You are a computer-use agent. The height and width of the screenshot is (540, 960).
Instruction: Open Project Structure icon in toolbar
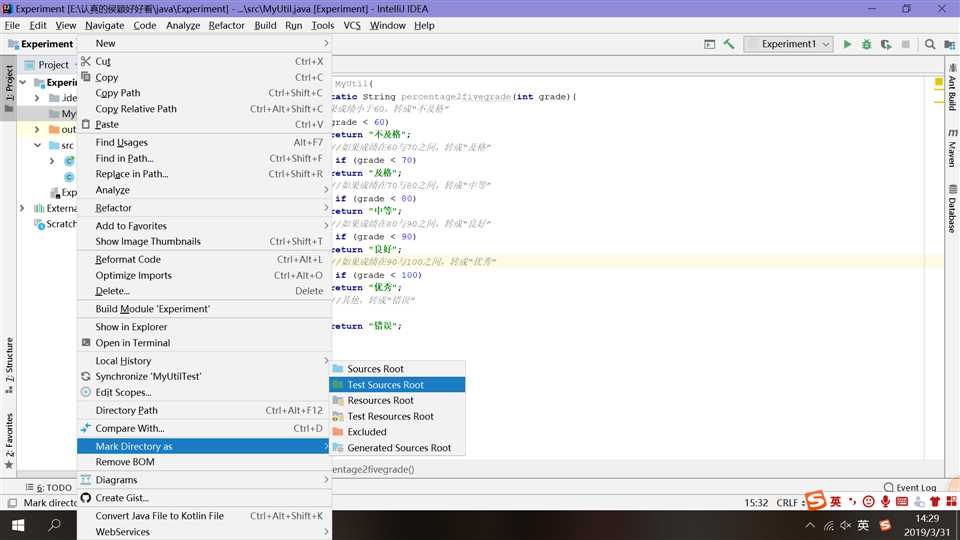tap(950, 44)
